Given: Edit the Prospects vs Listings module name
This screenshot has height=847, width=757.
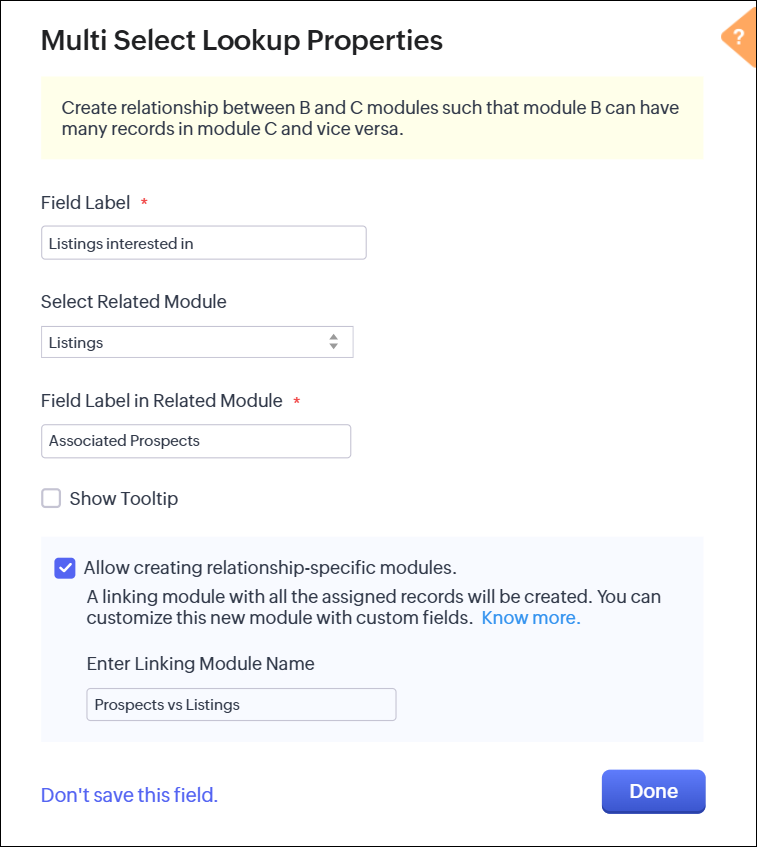Looking at the screenshot, I should tap(241, 705).
